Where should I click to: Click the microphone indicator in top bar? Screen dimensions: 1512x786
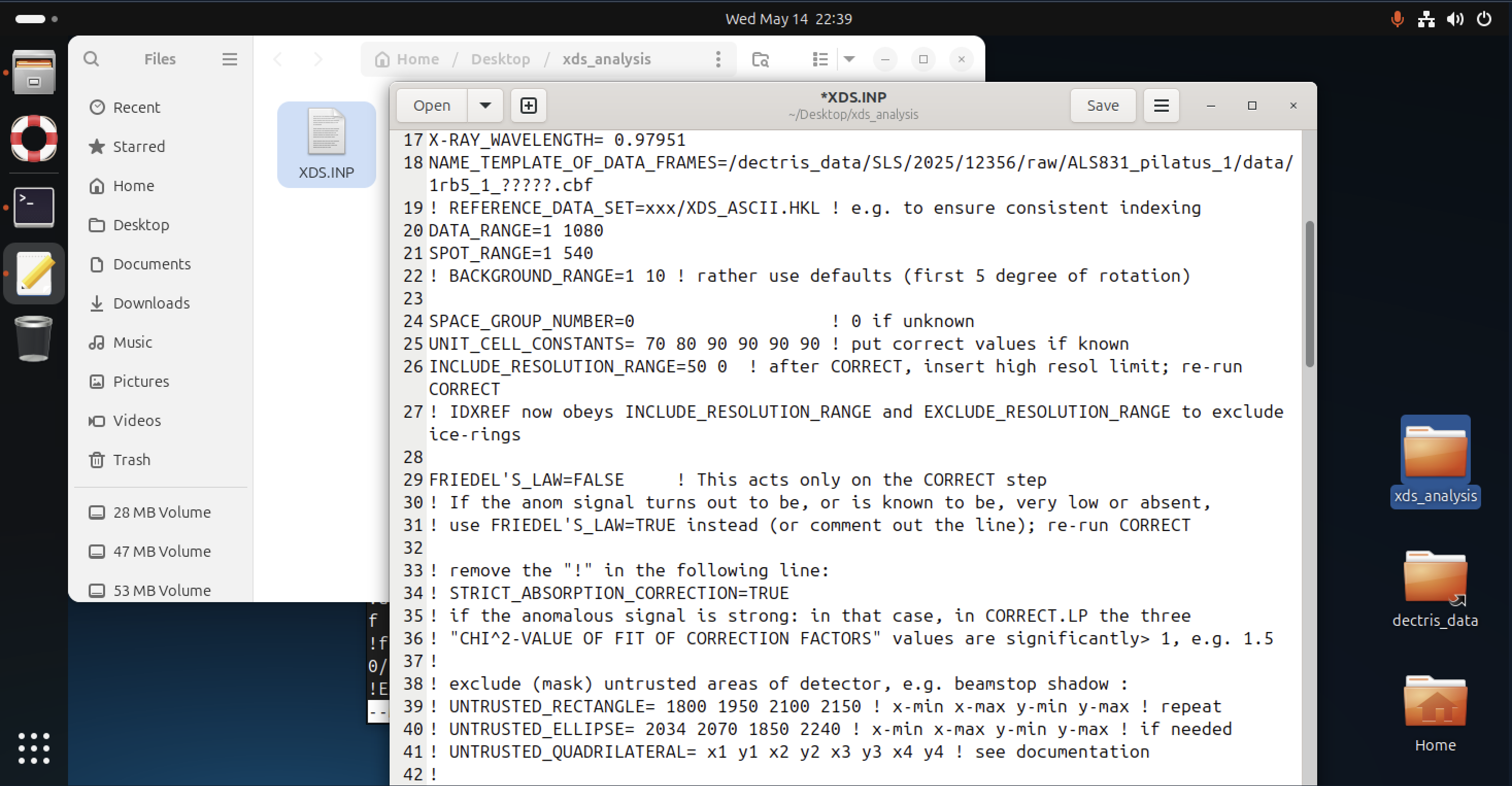pyautogui.click(x=1397, y=19)
